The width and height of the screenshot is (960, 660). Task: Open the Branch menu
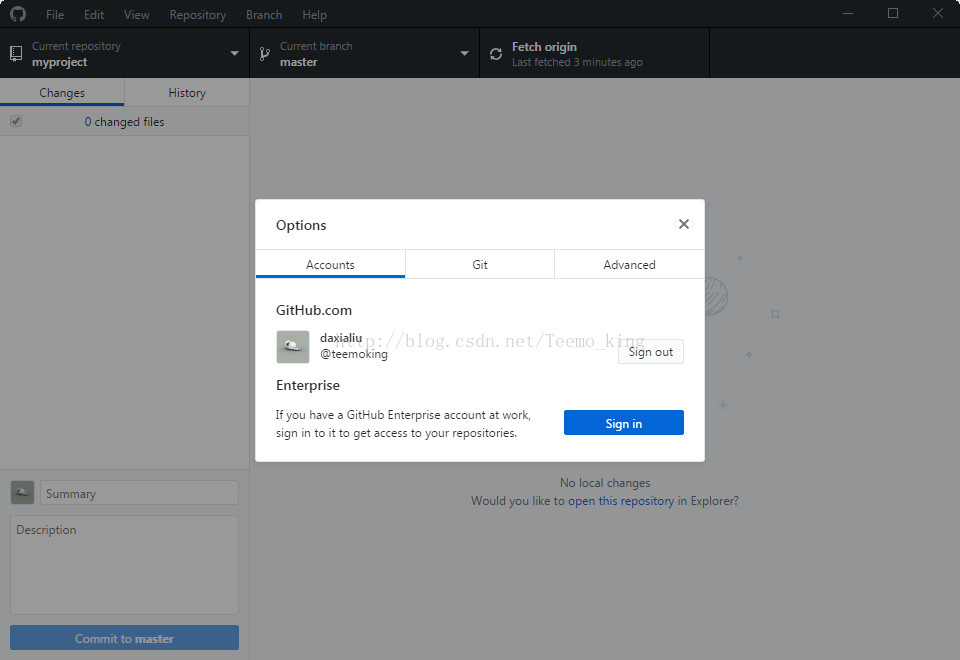click(264, 15)
